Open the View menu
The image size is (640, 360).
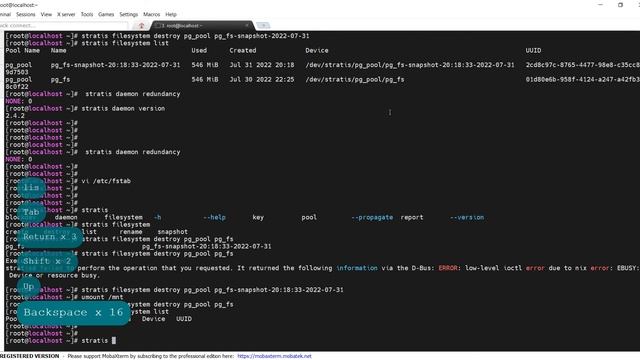click(x=46, y=14)
